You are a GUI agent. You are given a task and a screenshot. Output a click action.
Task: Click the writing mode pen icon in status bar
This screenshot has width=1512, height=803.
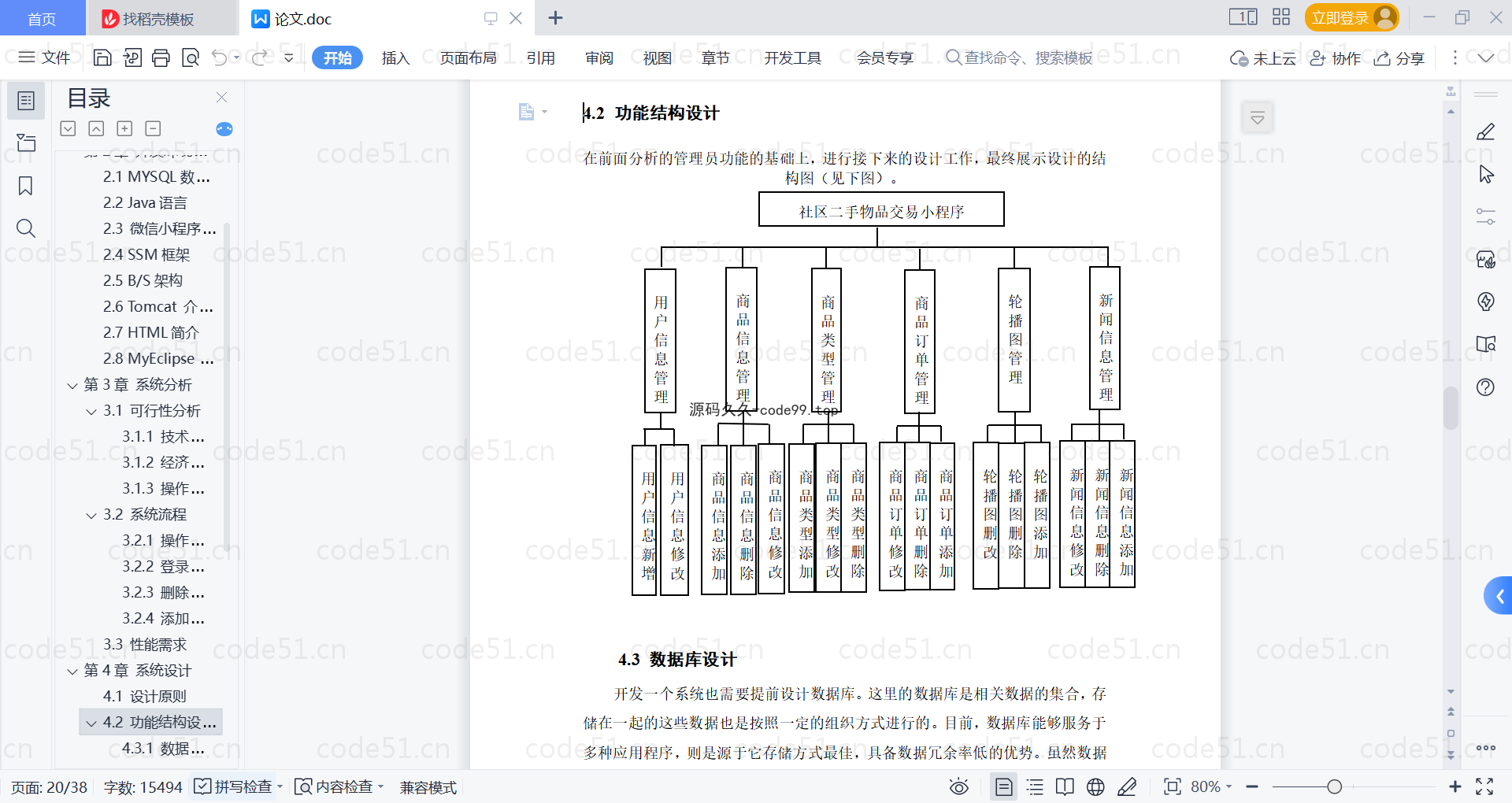[1127, 786]
